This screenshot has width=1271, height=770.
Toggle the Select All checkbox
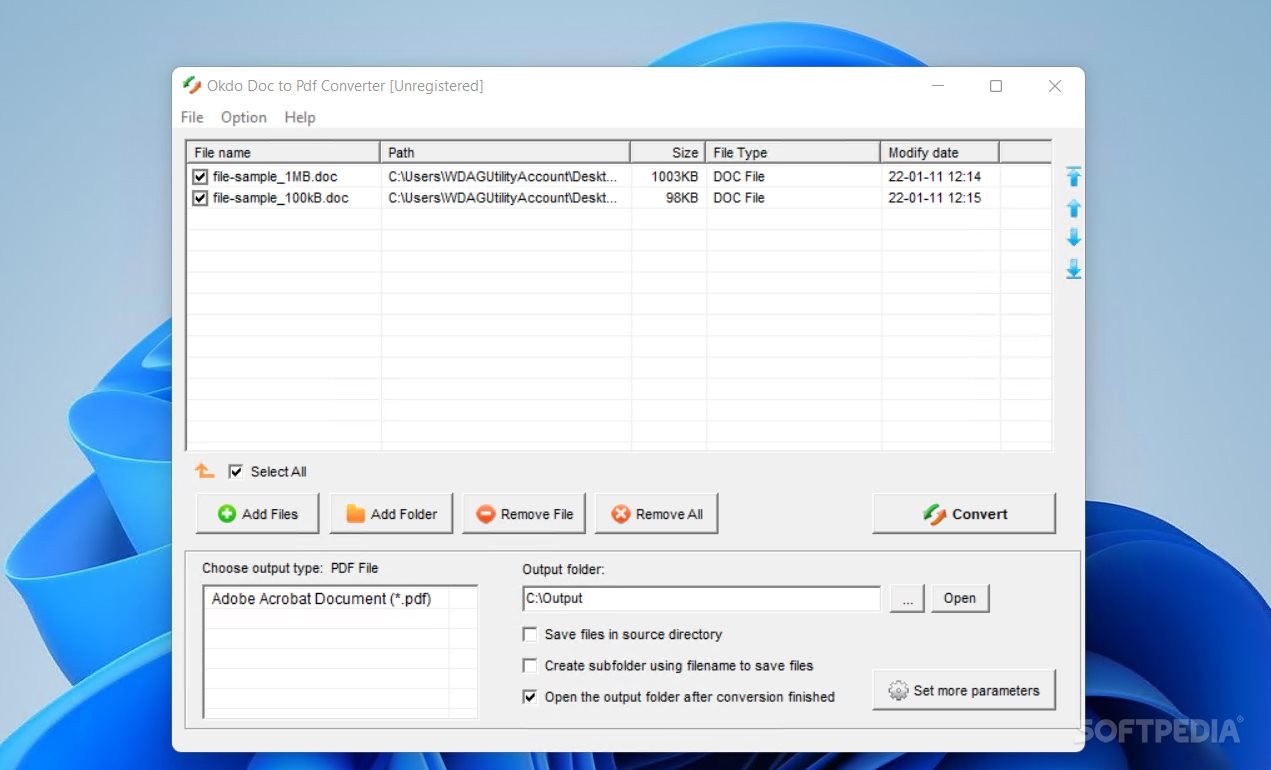pos(236,471)
